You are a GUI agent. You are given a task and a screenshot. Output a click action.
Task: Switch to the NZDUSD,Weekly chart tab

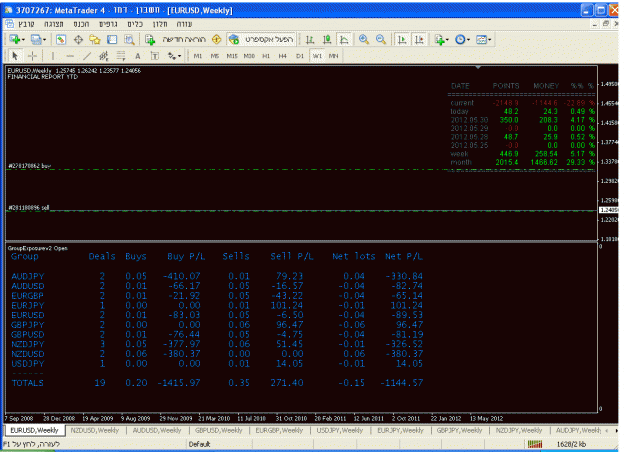click(95, 430)
